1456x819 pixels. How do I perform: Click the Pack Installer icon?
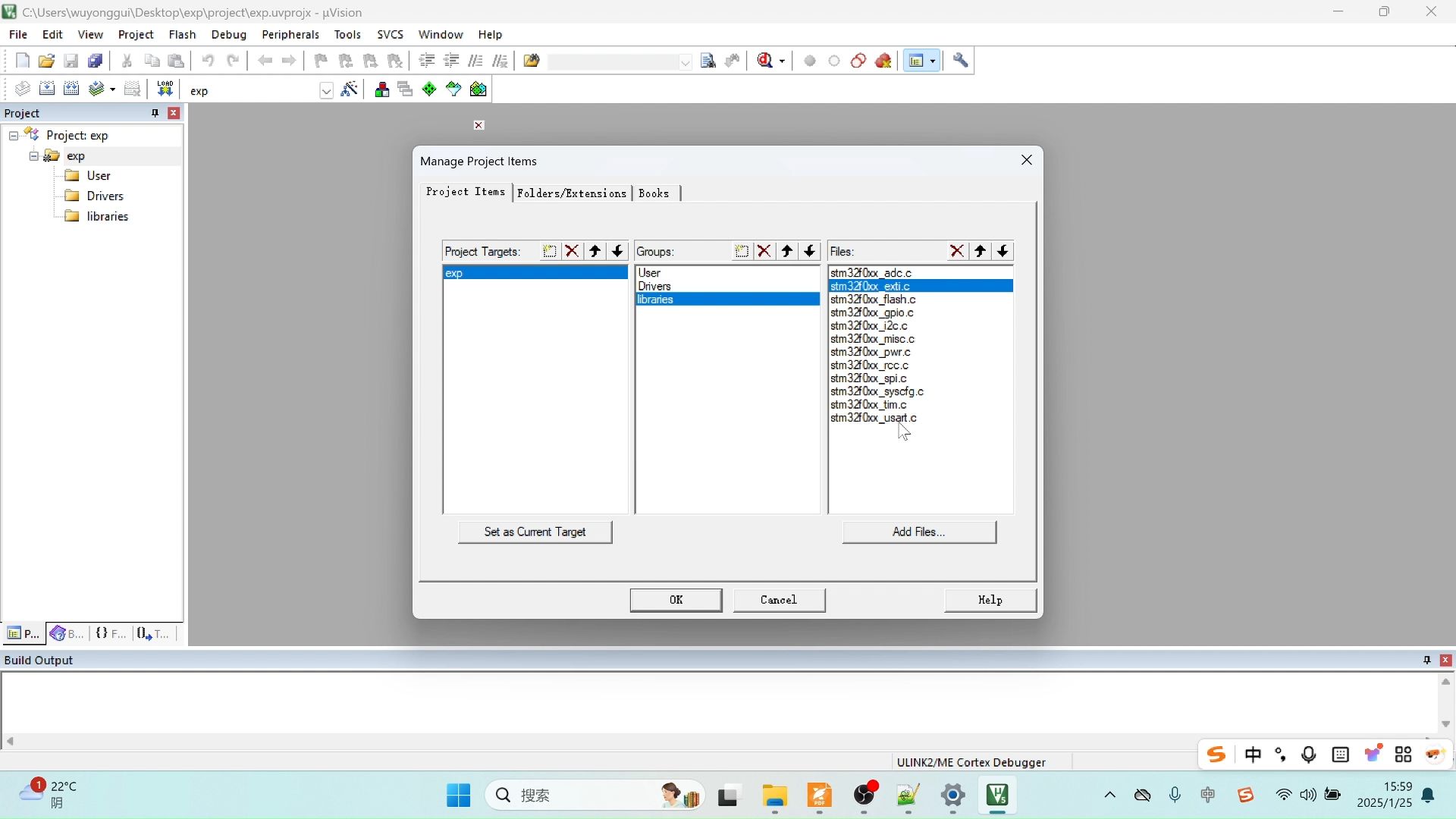[479, 89]
